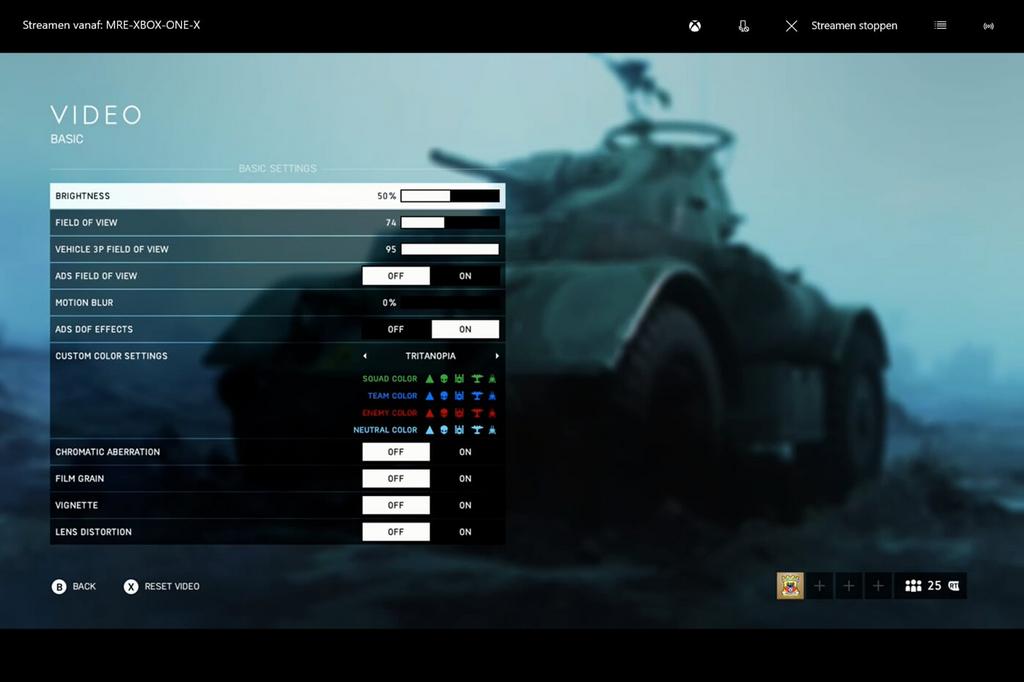Click the blue Team Color airplane icon
The height and width of the screenshot is (682, 1024).
[477, 396]
